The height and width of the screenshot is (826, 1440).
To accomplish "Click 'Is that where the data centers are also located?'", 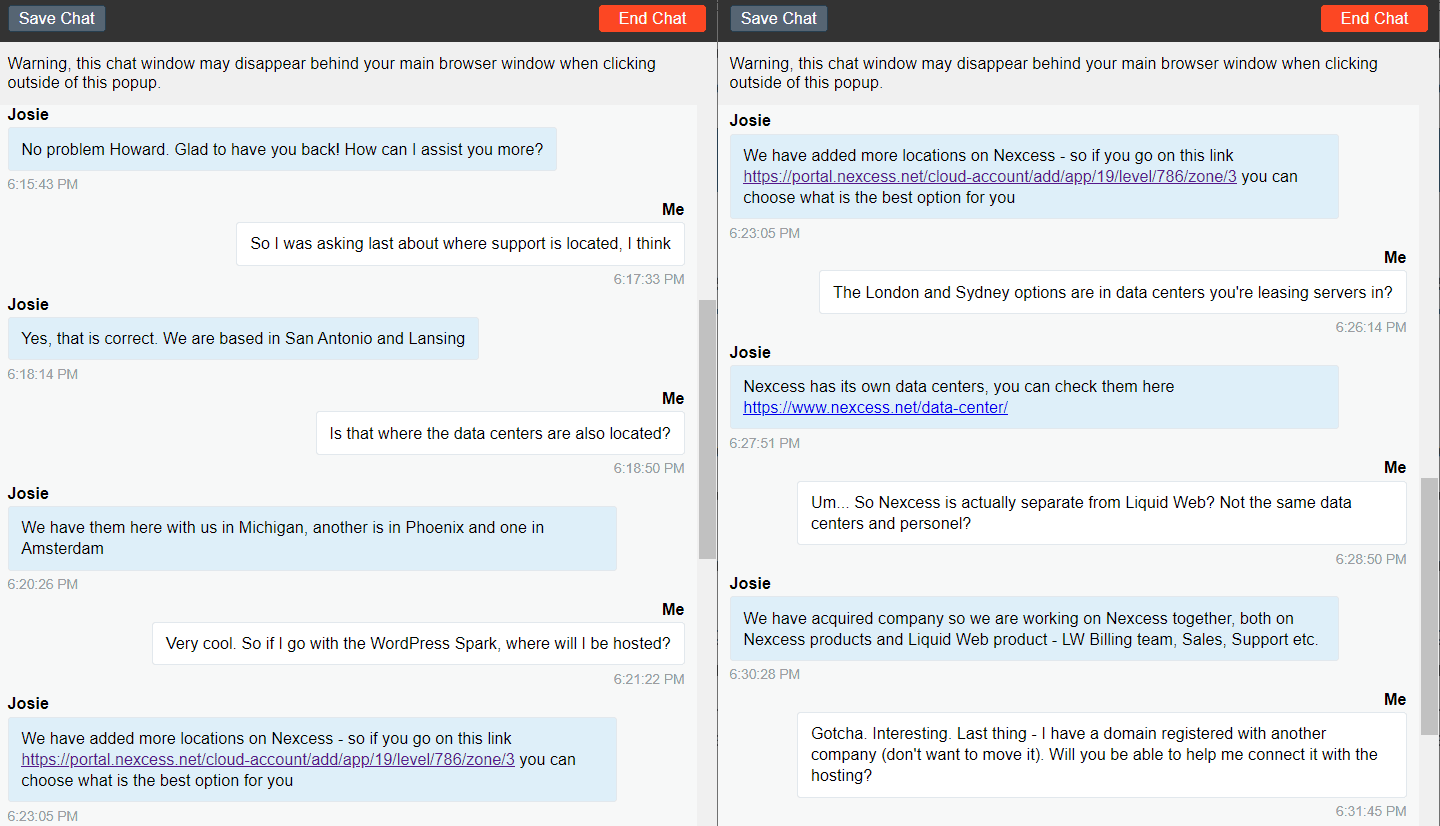I will pos(500,433).
